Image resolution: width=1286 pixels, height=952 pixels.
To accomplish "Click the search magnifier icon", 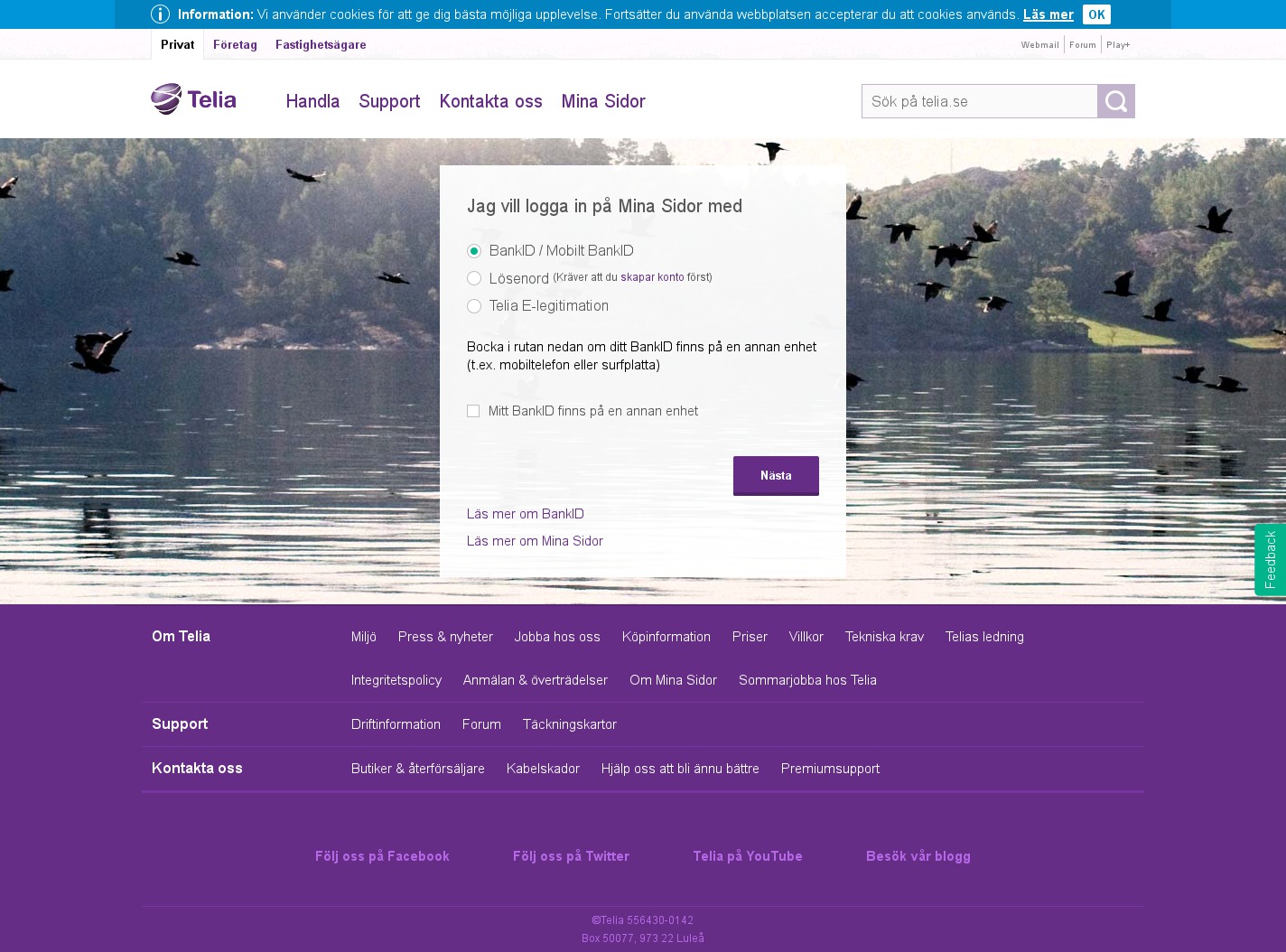I will [1116, 101].
